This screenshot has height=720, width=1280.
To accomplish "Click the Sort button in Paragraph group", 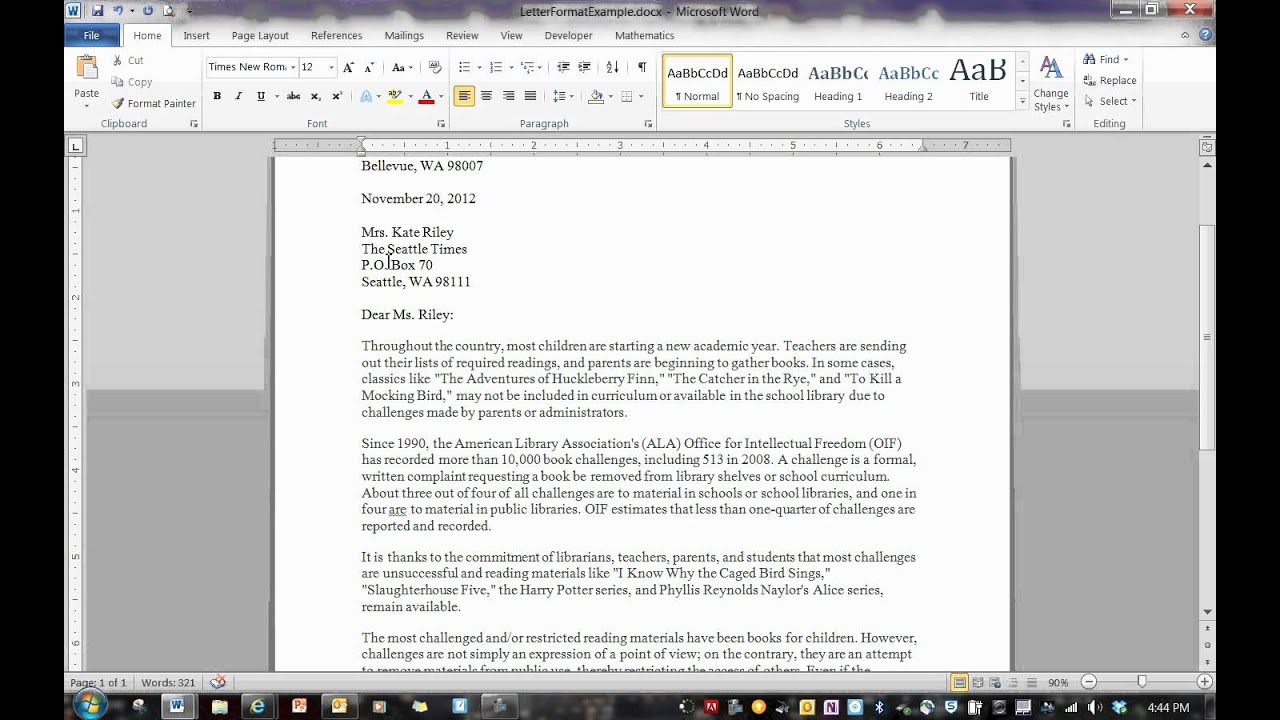I will 613,67.
